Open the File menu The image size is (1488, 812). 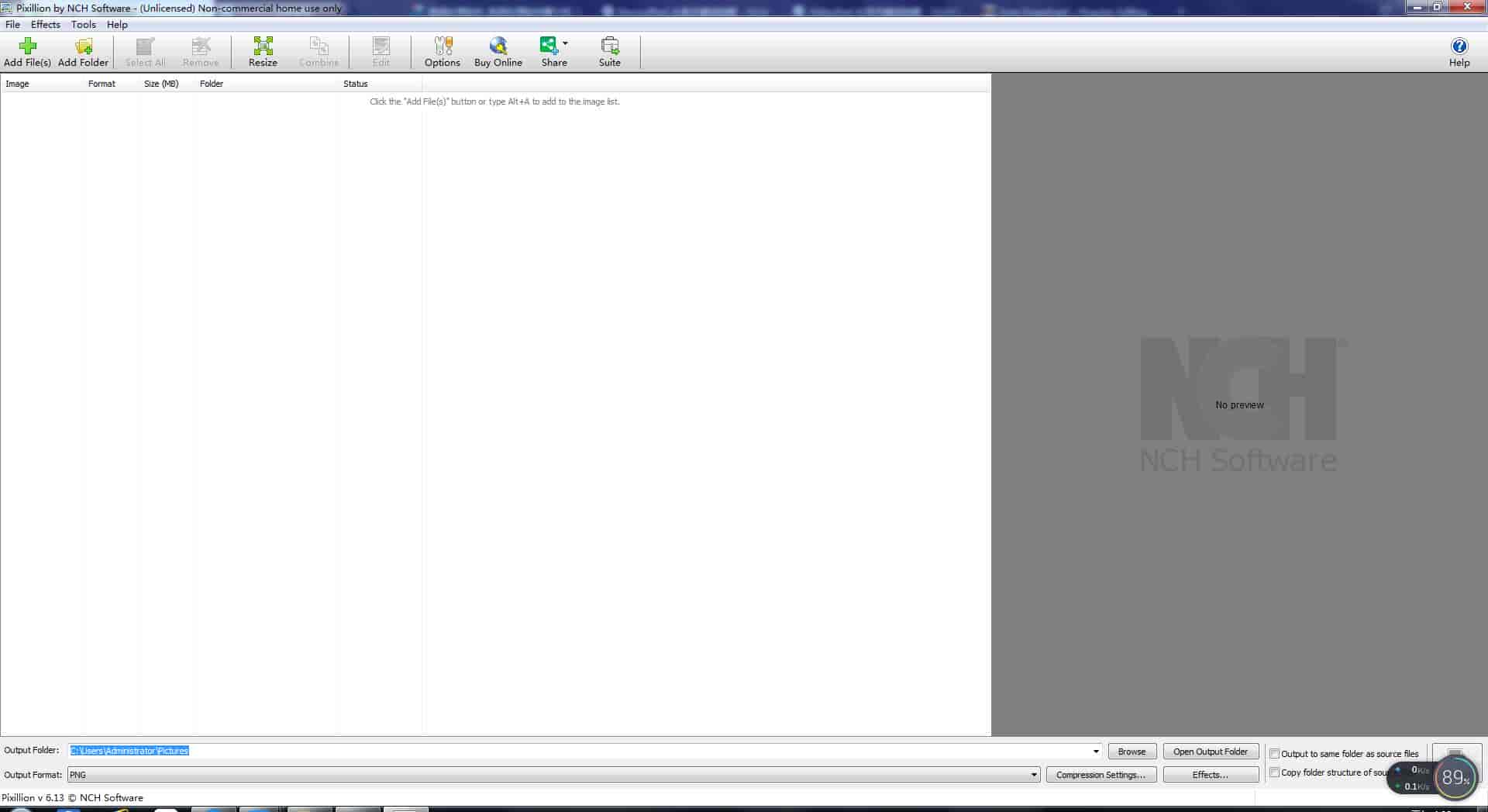(13, 25)
